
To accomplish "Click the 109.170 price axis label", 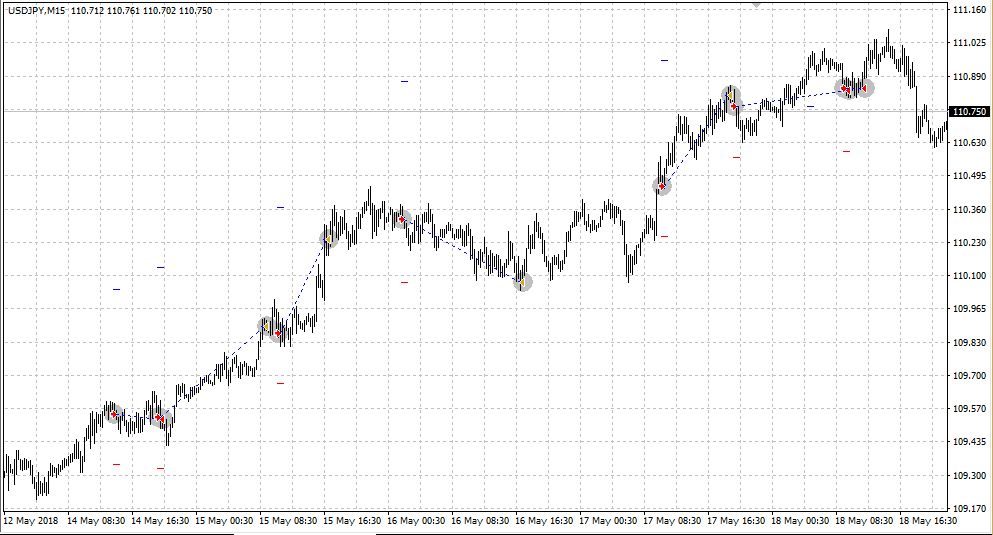I will click(x=969, y=508).
